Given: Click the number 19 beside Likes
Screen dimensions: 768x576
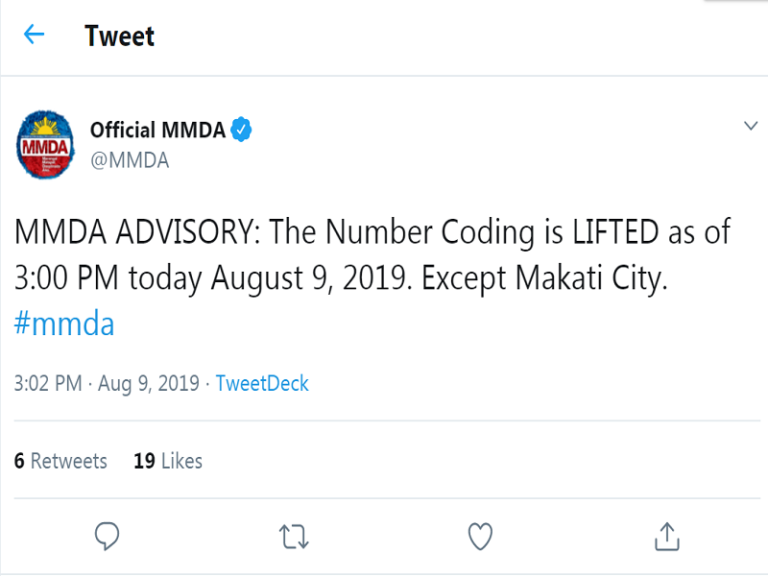Looking at the screenshot, I should pos(144,461).
